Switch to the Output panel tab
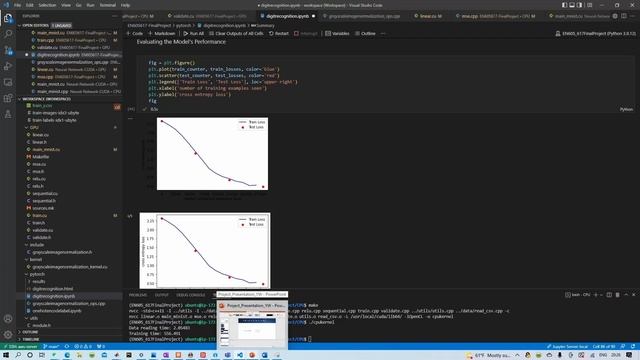640x360 pixels. pos(161,295)
